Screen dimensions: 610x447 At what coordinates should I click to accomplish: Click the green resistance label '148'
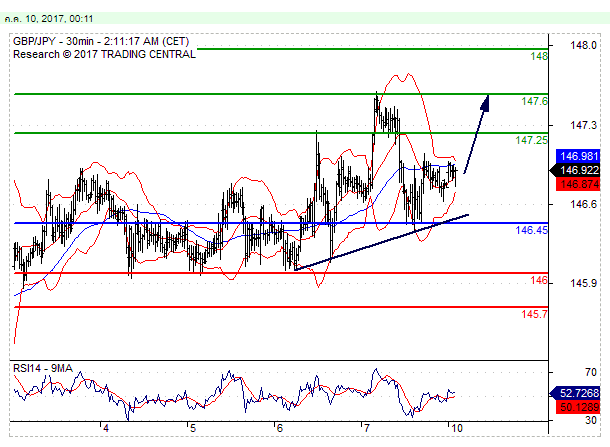tap(539, 56)
